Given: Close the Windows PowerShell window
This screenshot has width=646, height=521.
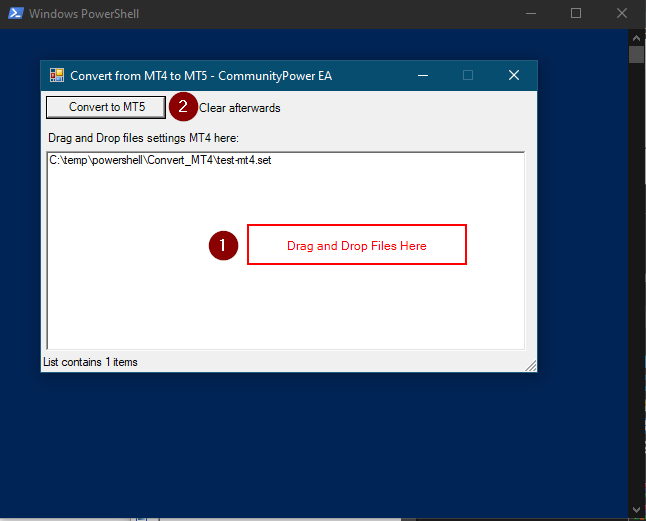Looking at the screenshot, I should (x=622, y=14).
